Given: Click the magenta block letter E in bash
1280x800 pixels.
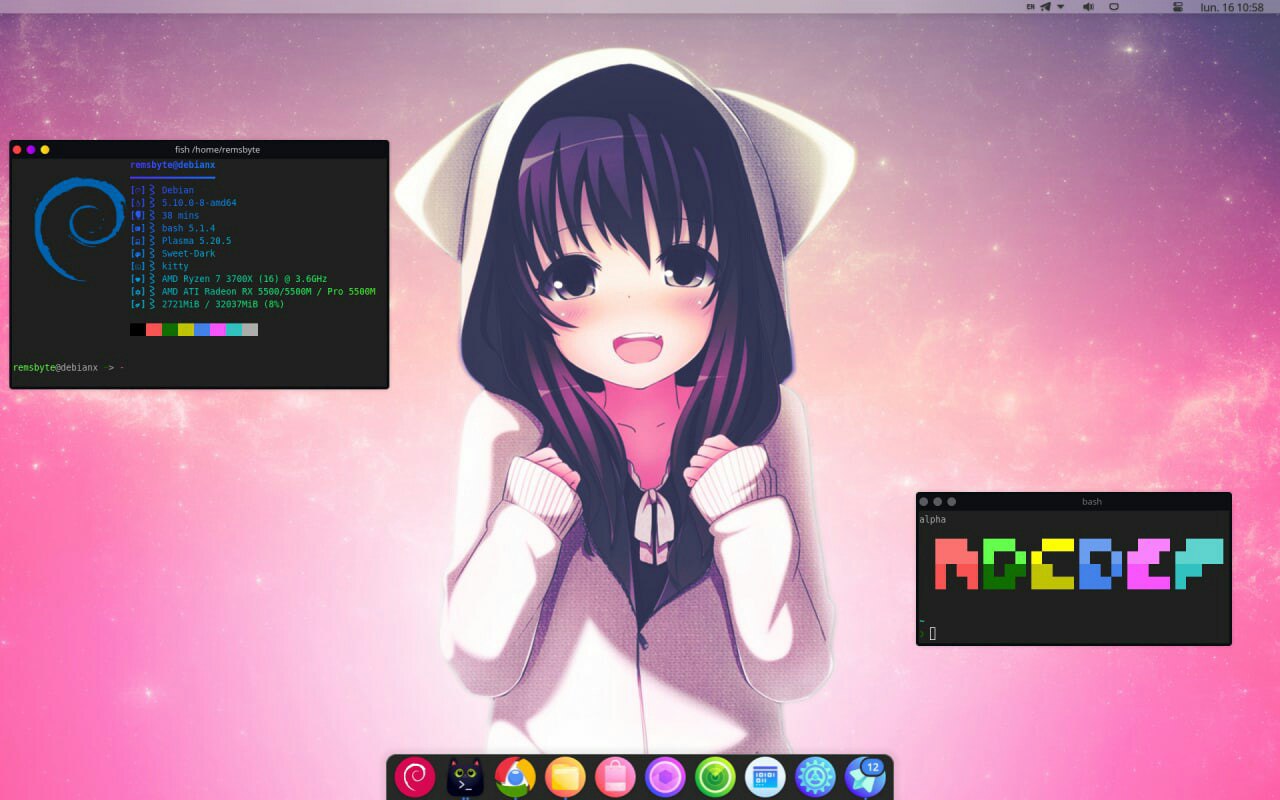Looking at the screenshot, I should coord(1149,564).
